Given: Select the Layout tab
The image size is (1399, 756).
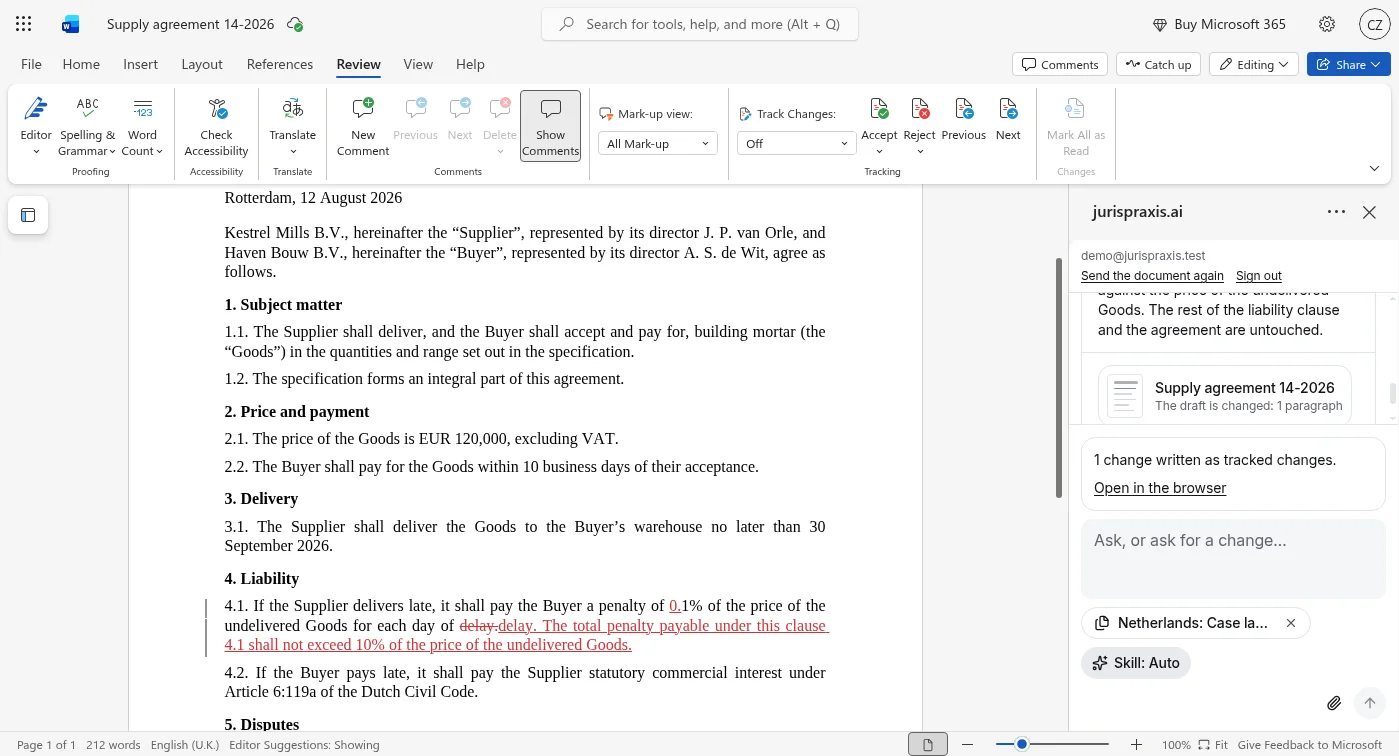Looking at the screenshot, I should click(x=202, y=64).
